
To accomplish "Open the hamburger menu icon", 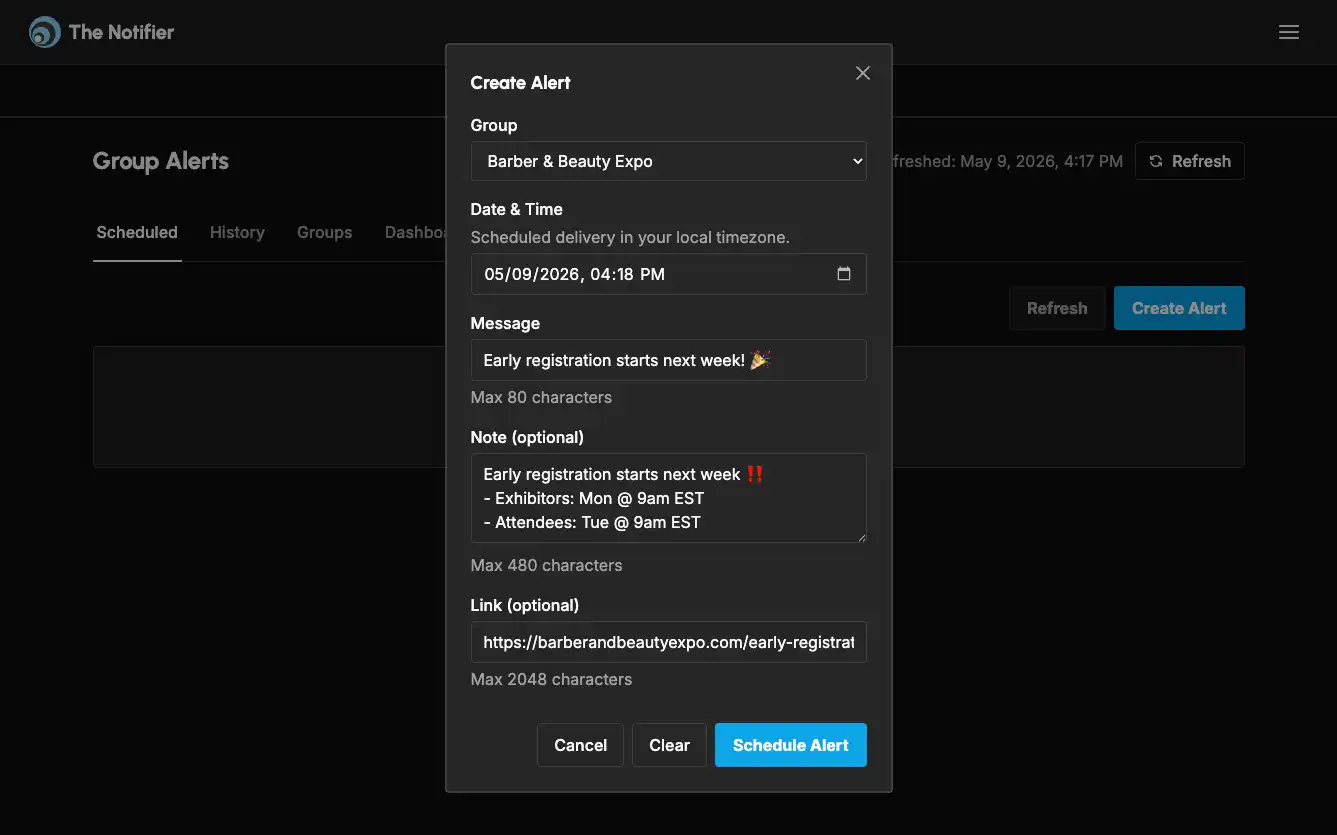I will [x=1289, y=32].
